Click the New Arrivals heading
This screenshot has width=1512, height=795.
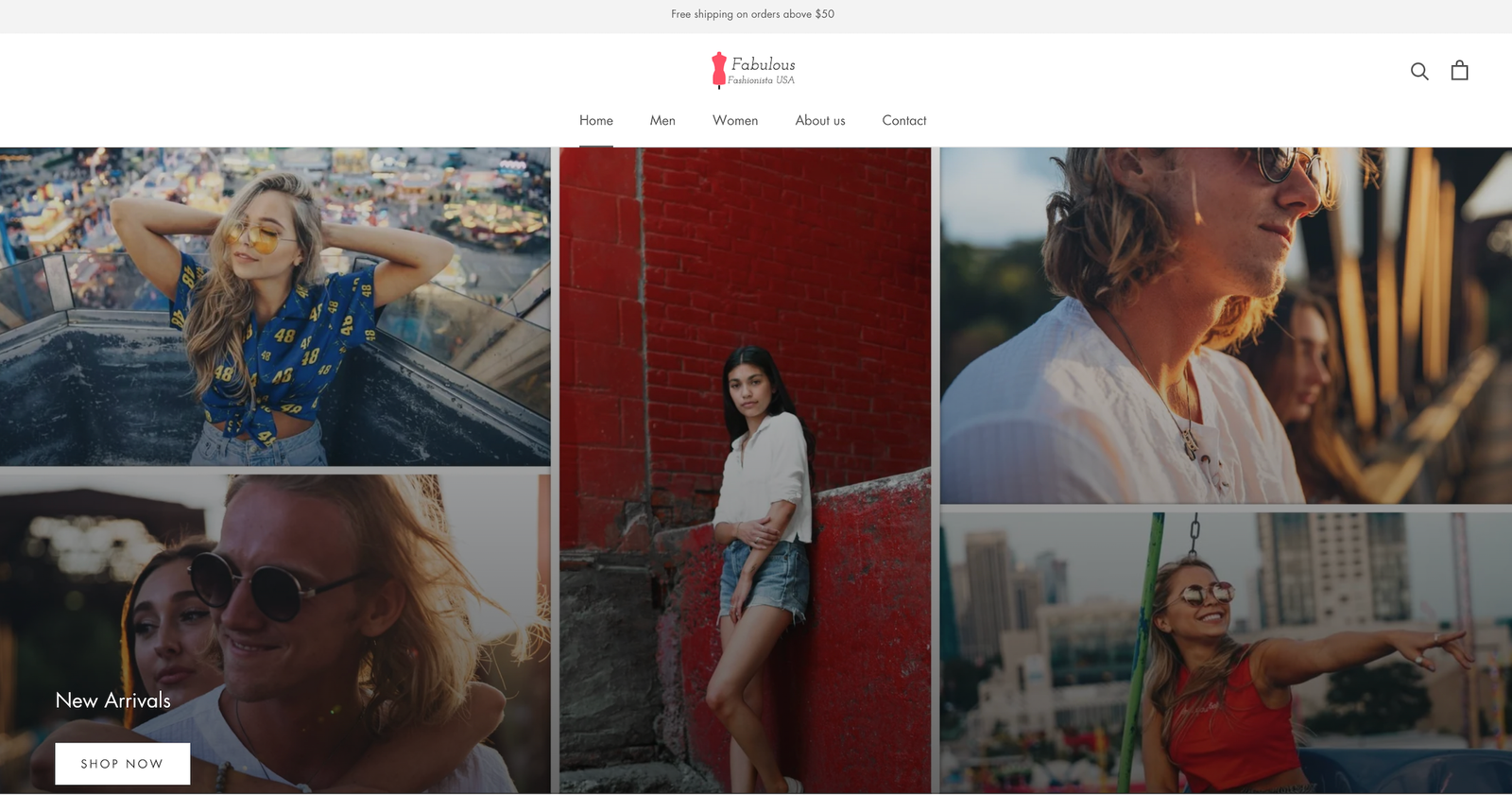pyautogui.click(x=113, y=700)
